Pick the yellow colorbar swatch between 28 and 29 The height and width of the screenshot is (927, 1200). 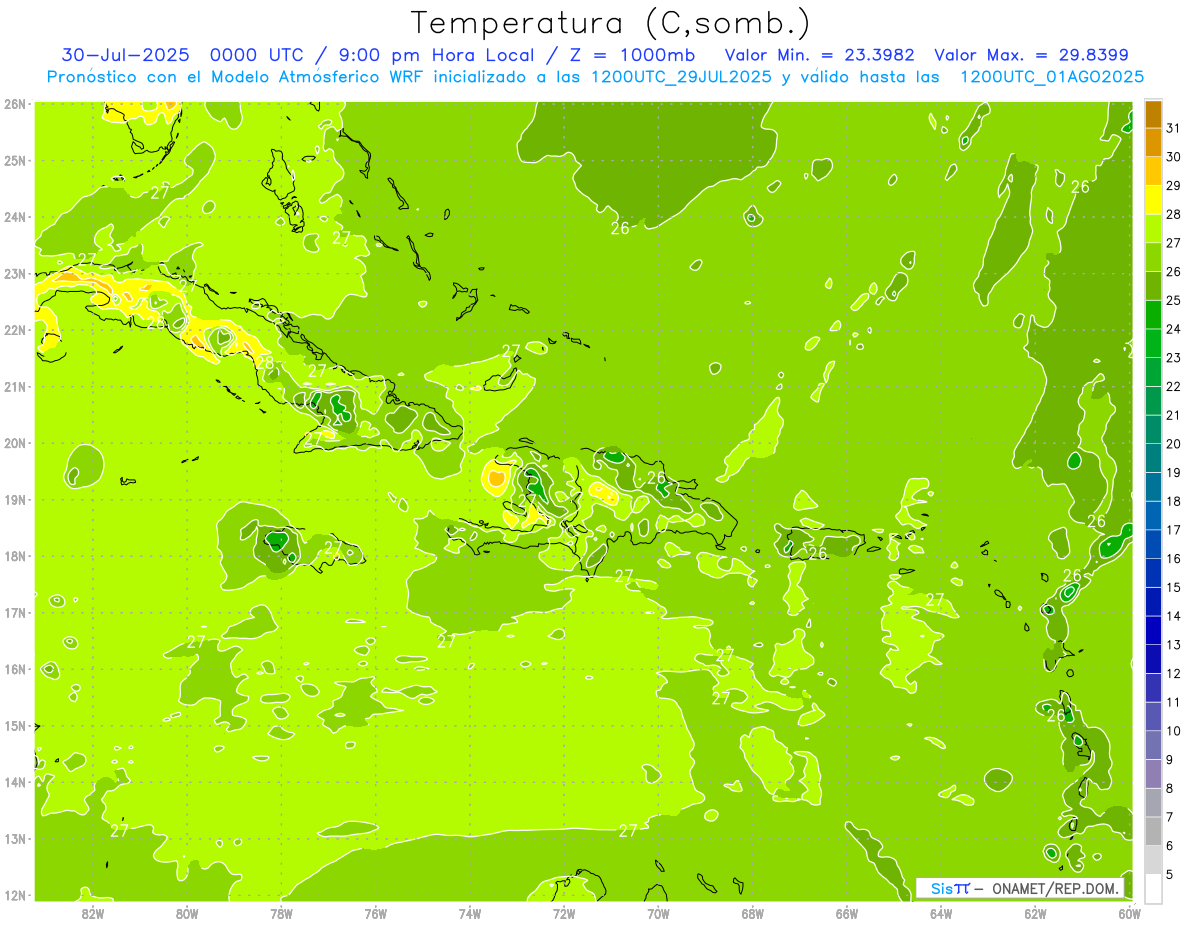(x=1153, y=200)
